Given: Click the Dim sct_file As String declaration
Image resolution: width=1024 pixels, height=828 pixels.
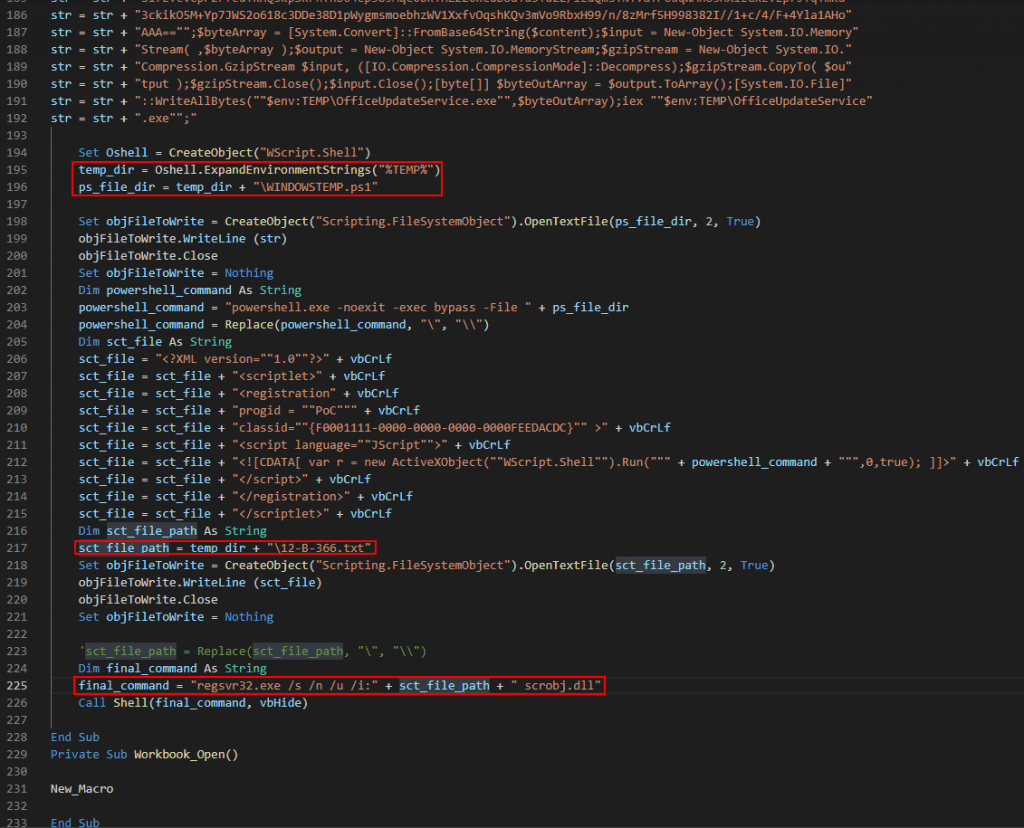Looking at the screenshot, I should [x=155, y=342].
